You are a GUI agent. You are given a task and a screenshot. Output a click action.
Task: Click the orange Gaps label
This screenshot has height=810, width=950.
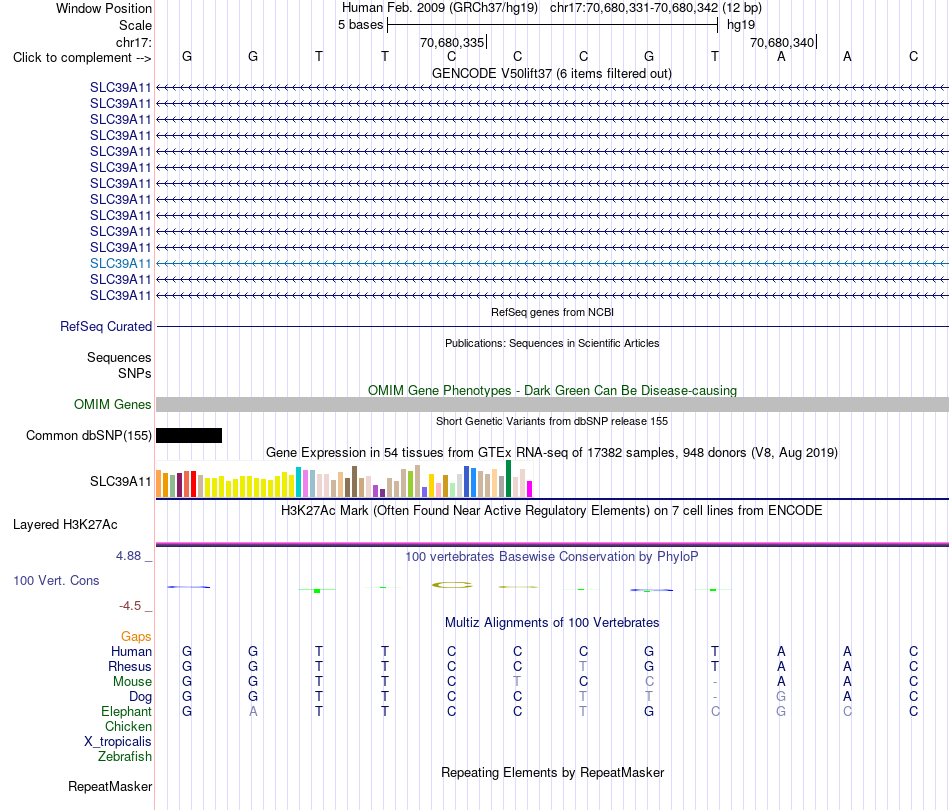(x=136, y=636)
